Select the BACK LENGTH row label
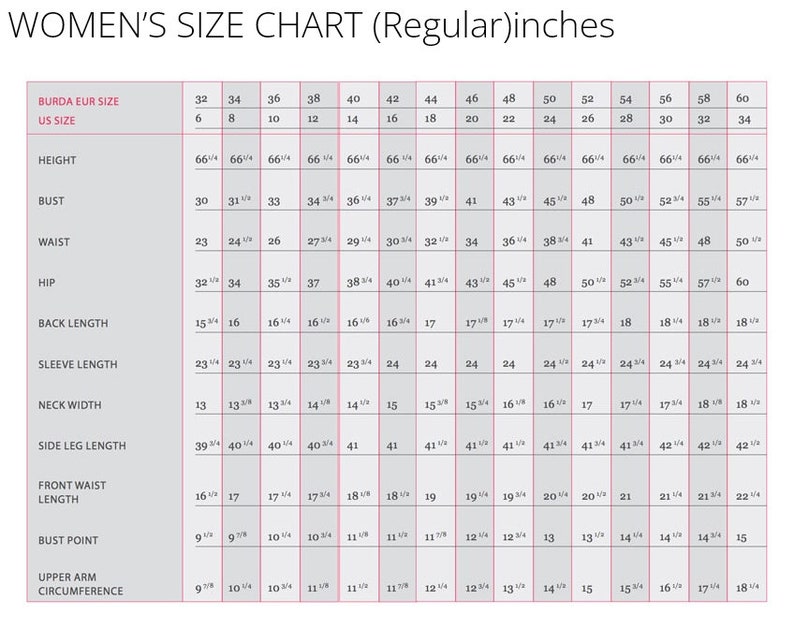 (73, 324)
